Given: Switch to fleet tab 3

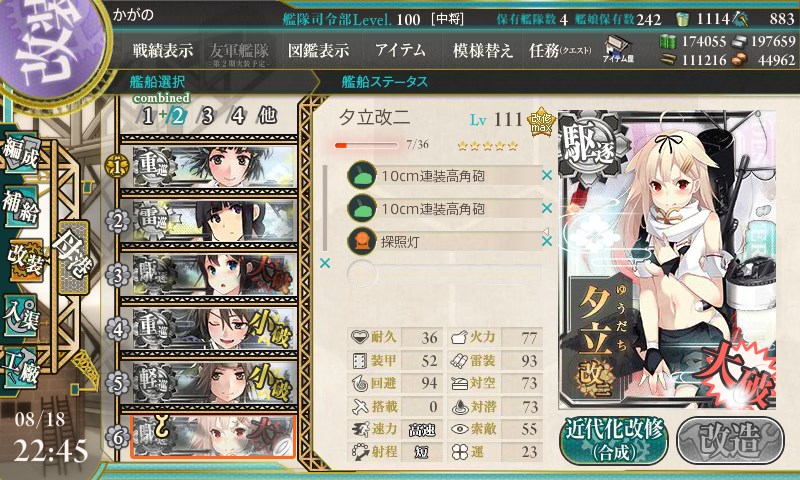Looking at the screenshot, I should [207, 116].
